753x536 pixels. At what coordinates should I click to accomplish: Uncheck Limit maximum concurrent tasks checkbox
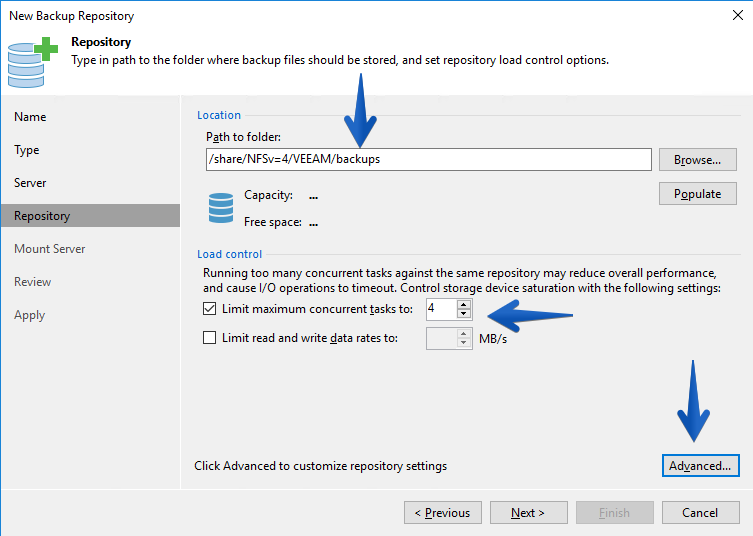209,308
